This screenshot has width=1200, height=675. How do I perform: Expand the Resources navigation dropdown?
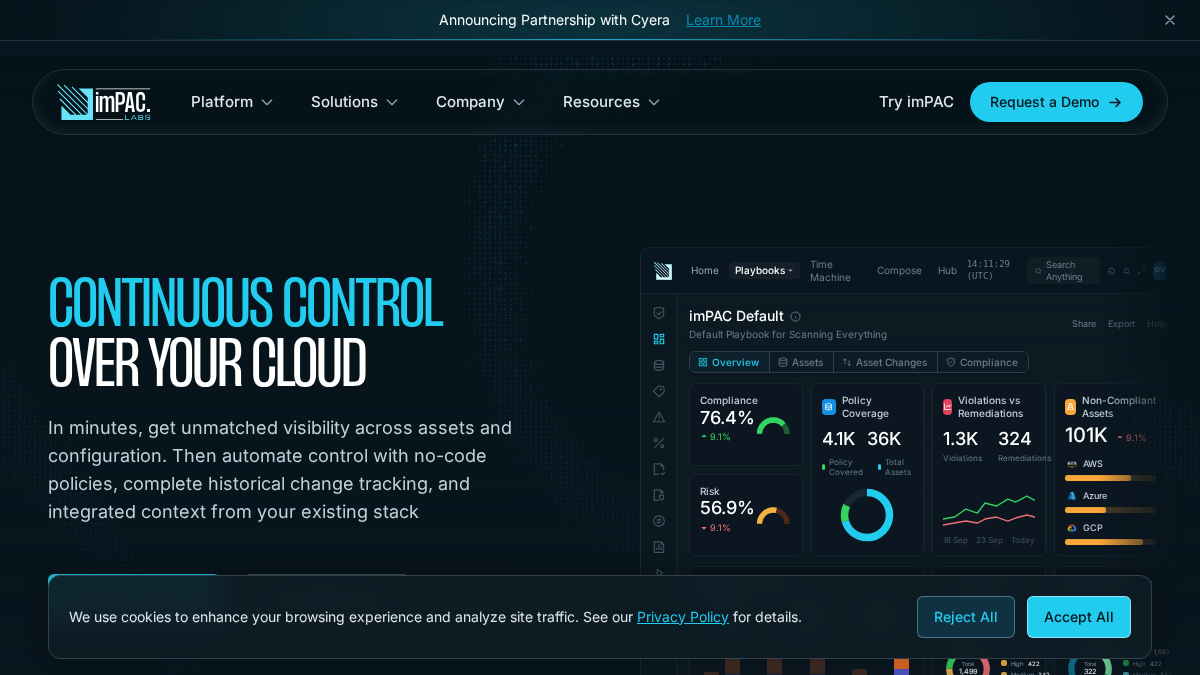[612, 102]
